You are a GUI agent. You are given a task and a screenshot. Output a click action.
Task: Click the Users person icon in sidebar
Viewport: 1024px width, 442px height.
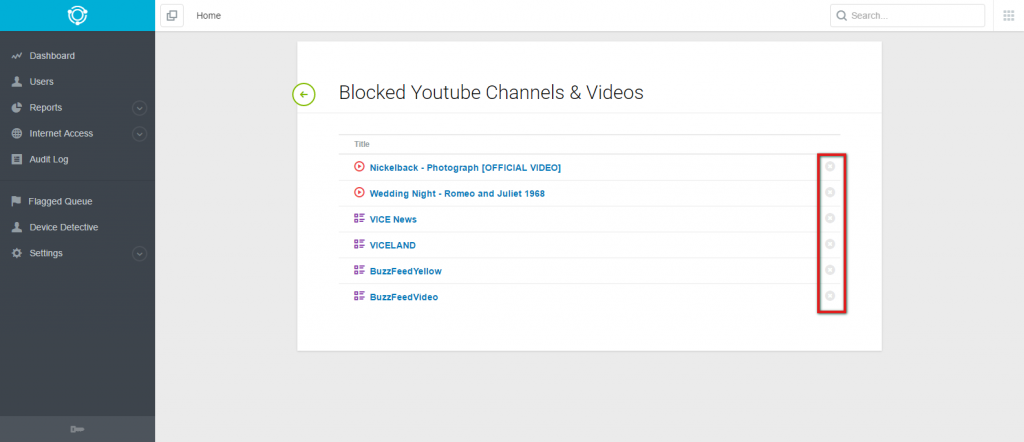[17, 82]
